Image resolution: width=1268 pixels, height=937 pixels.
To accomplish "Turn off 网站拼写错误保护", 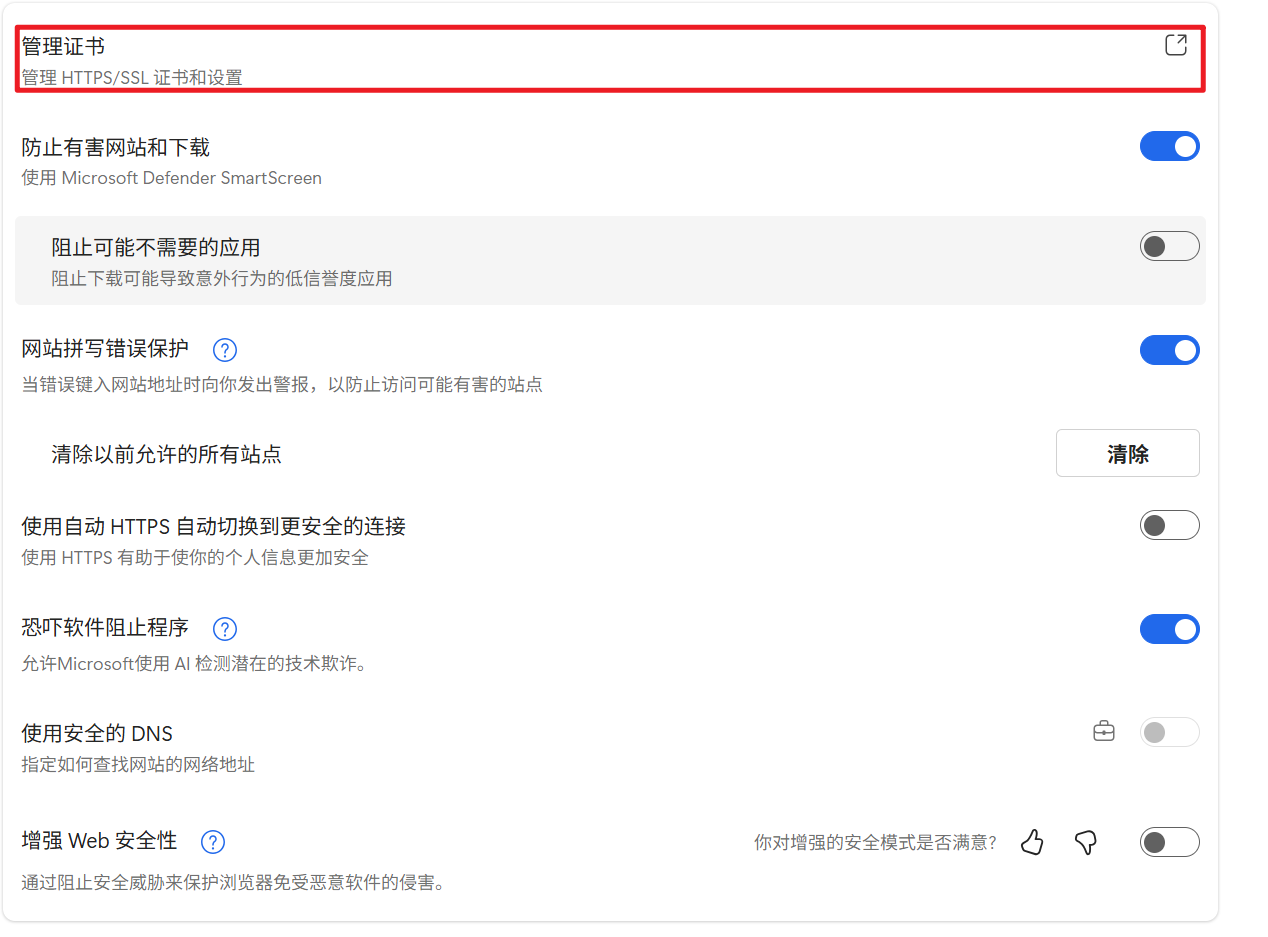I will [x=1169, y=350].
